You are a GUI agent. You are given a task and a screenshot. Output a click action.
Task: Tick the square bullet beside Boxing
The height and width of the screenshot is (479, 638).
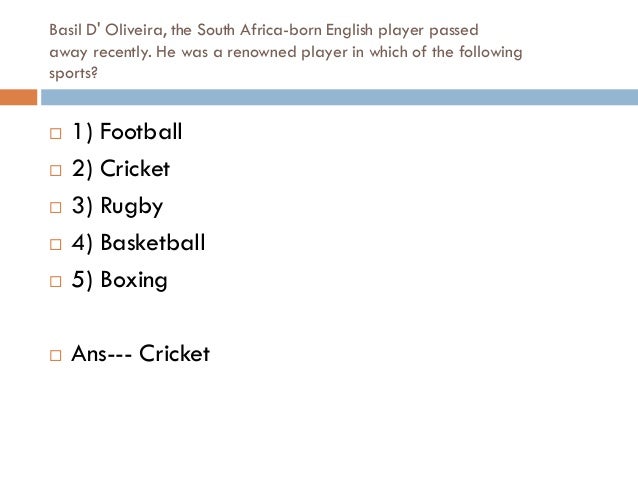(55, 281)
